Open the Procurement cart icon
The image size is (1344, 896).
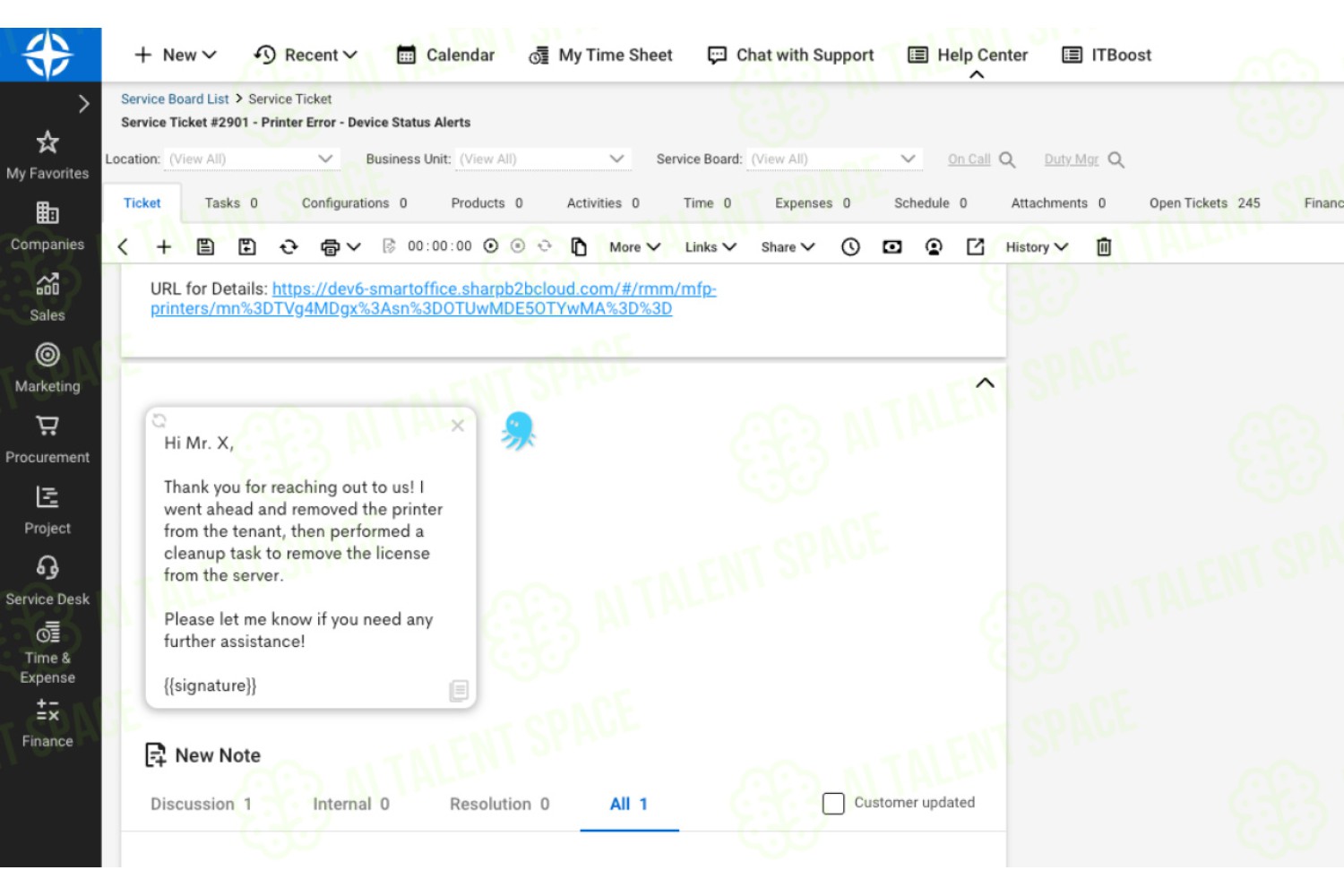click(47, 426)
